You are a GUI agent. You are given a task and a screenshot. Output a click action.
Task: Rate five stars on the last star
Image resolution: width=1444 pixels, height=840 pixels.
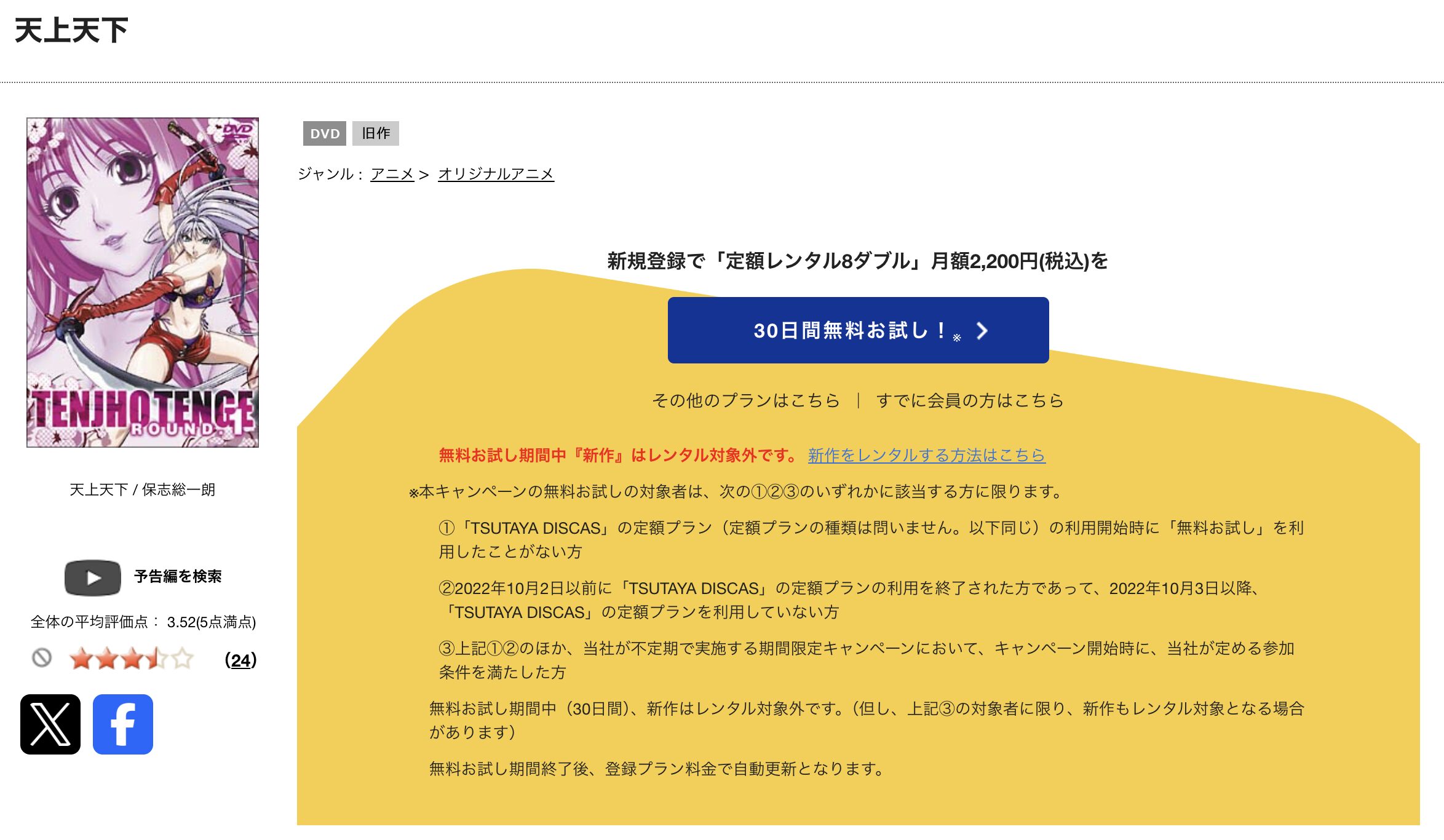click(x=182, y=659)
